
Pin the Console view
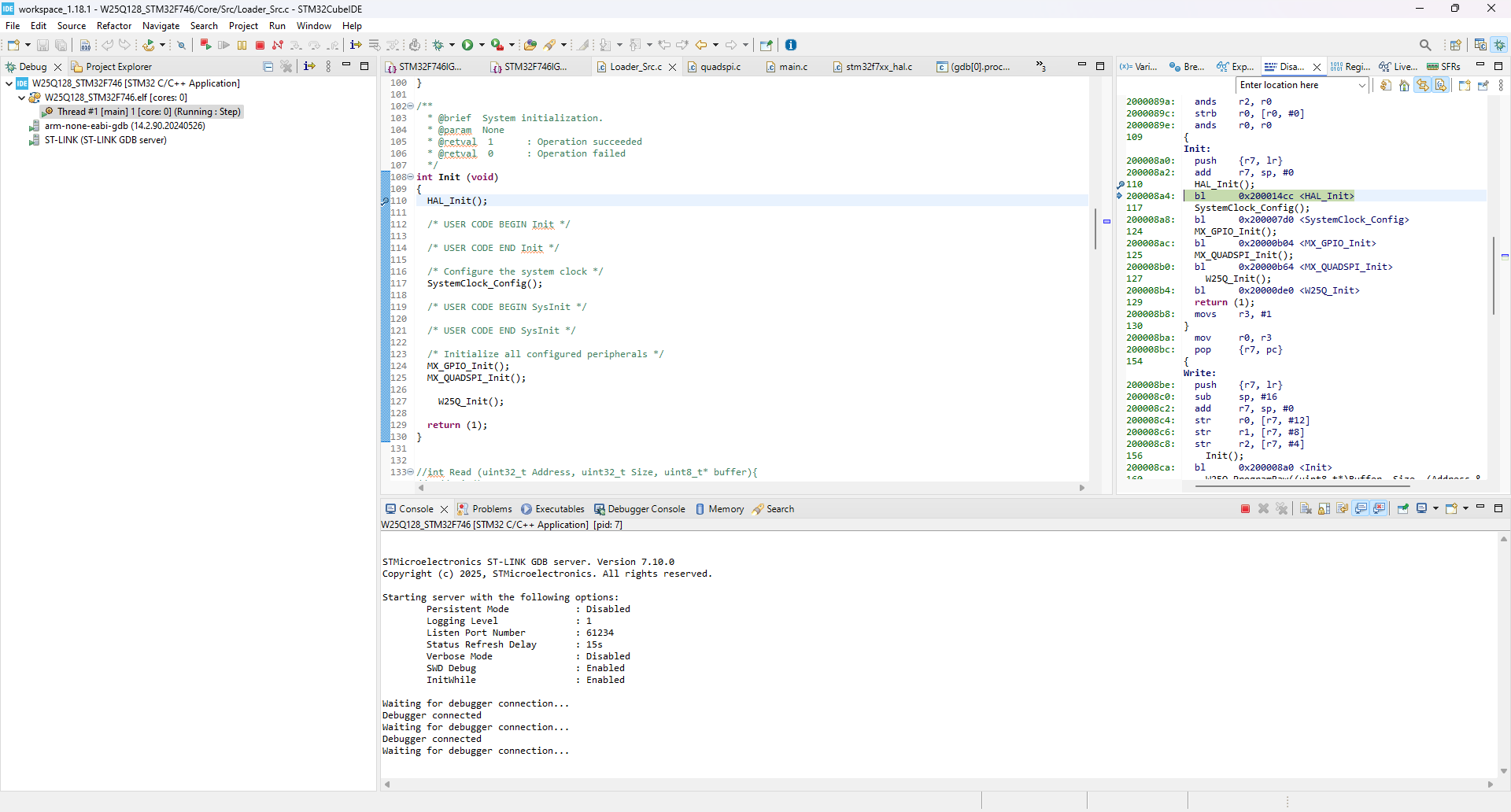[x=1403, y=508]
